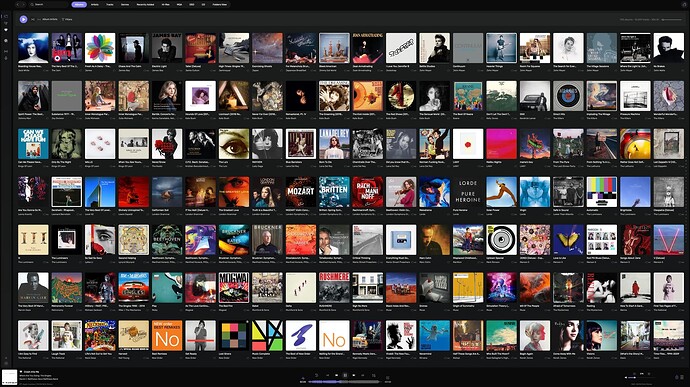
Task: Click the Search field in the top bar
Action: (x=48, y=4)
